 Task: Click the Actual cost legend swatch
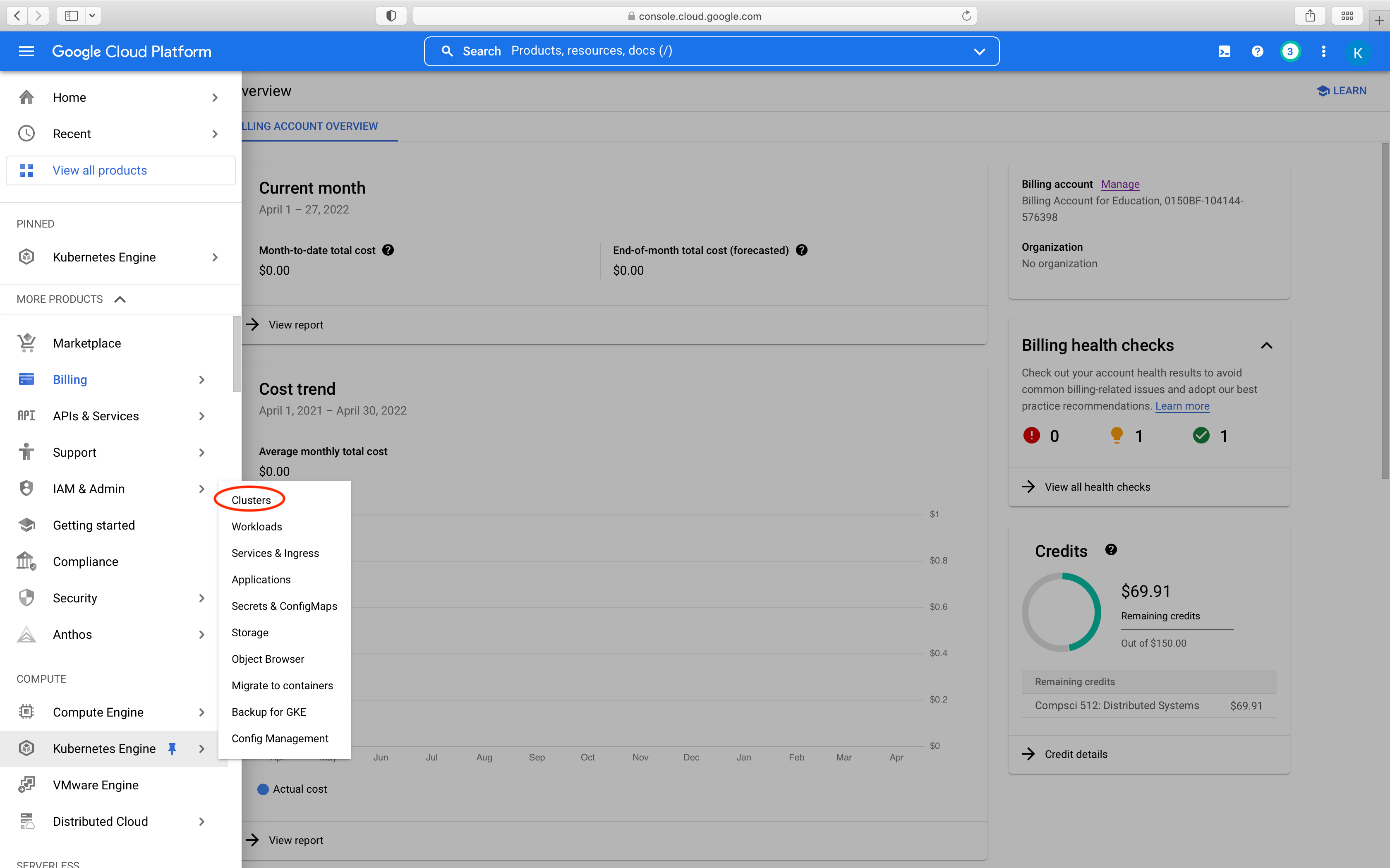coord(263,789)
